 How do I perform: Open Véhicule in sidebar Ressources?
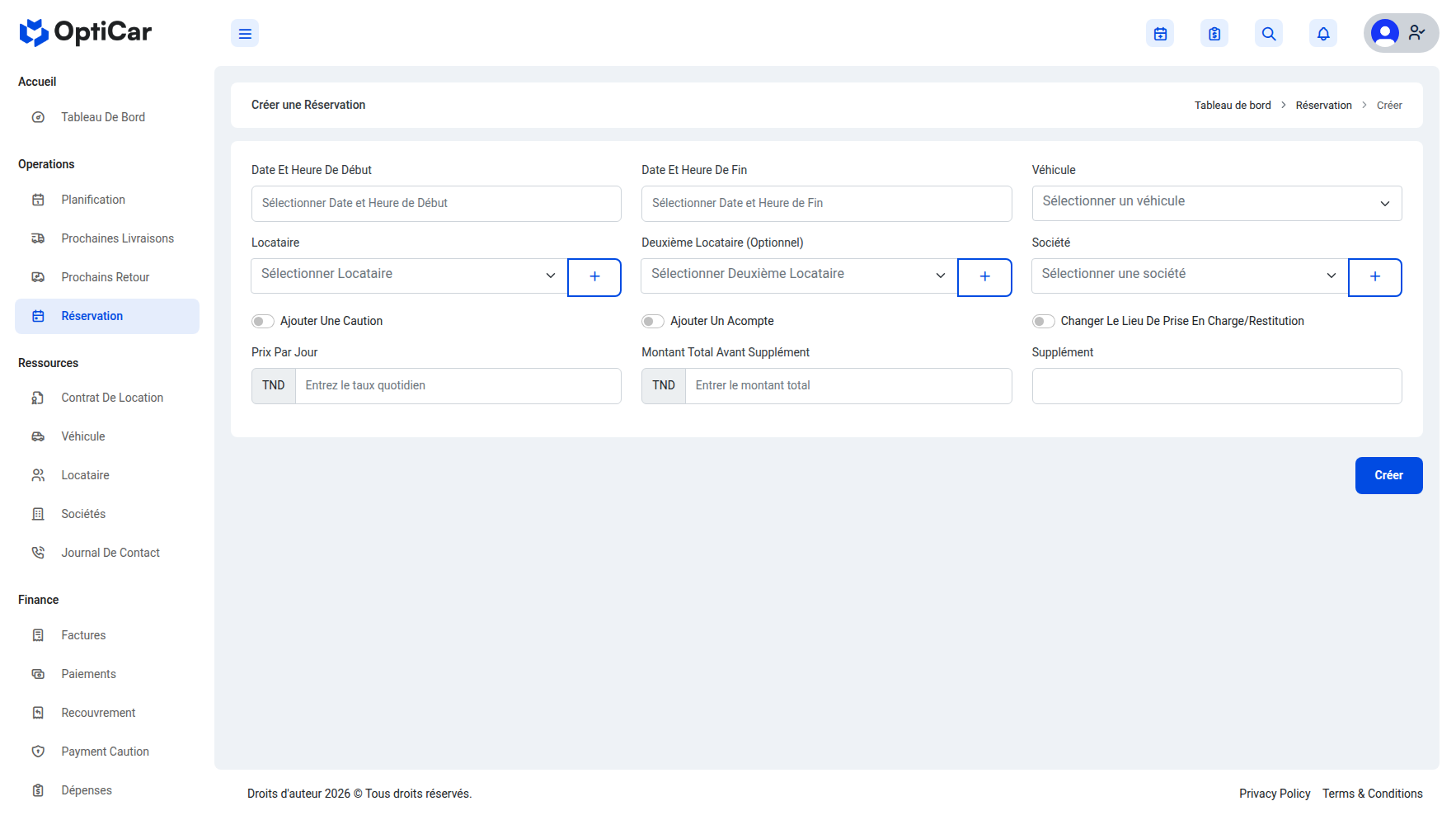point(107,436)
